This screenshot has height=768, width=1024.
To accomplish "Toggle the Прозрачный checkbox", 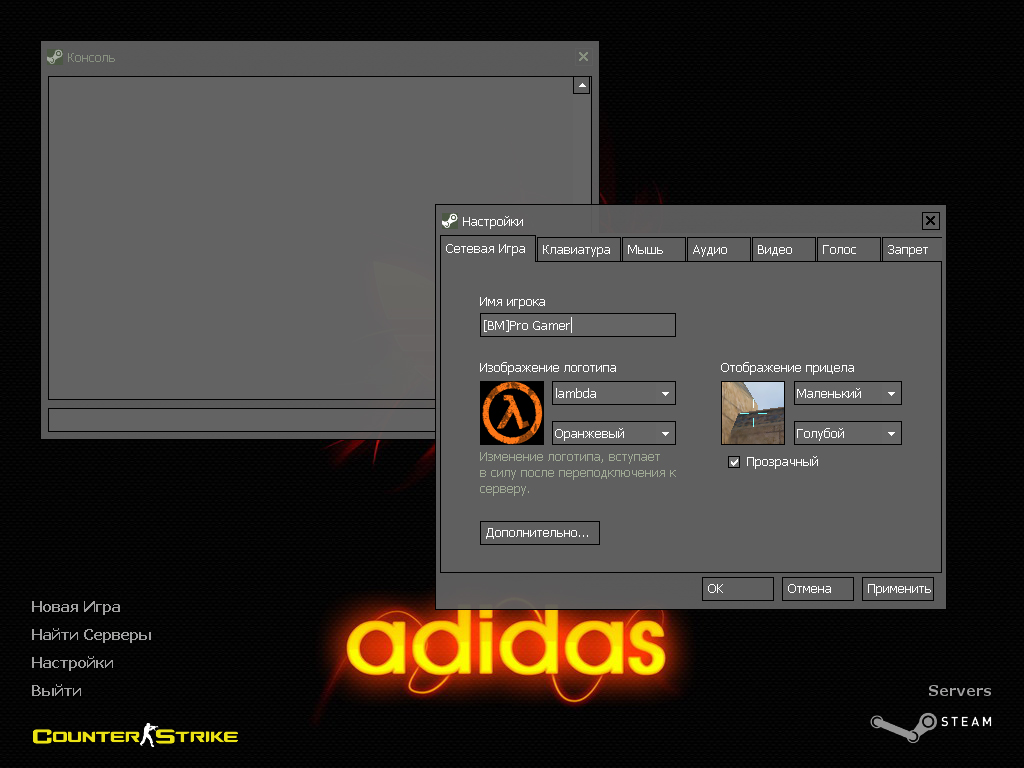I will (x=734, y=462).
